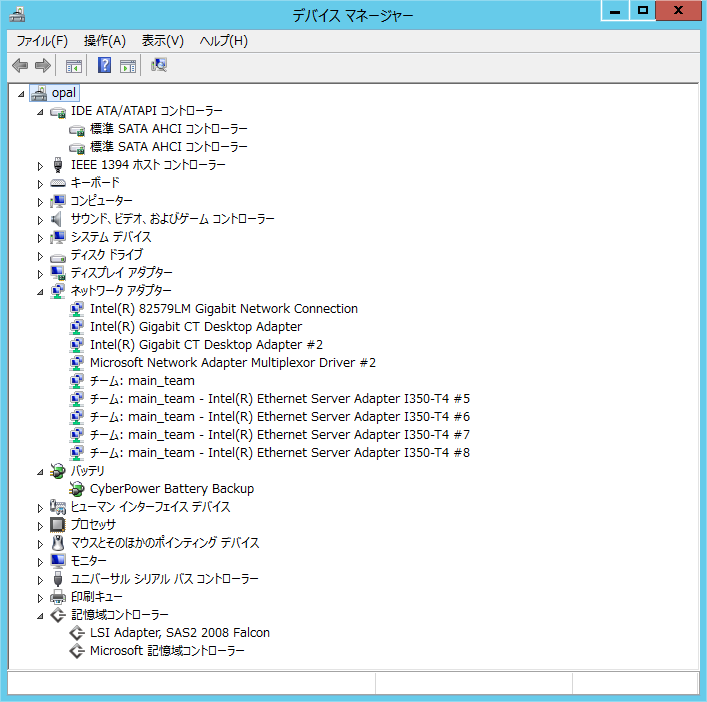Screen dimensions: 707x702
Task: Select main_team Ethernet Server Adapter I350-T4 #5
Action: point(280,399)
